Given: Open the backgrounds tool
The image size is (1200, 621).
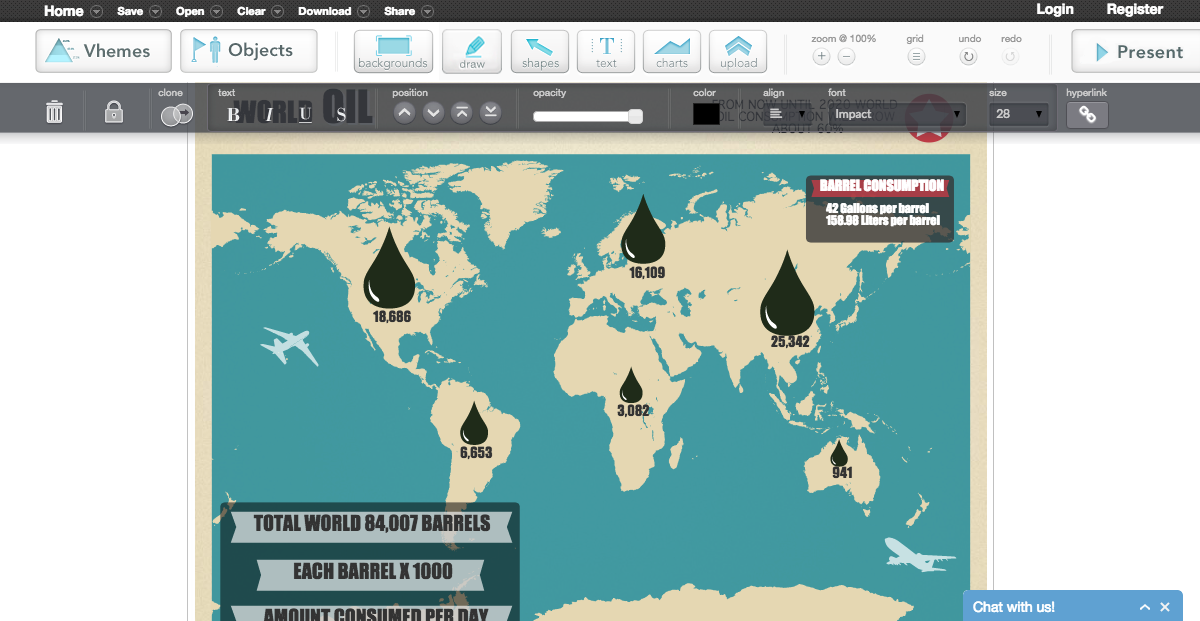Looking at the screenshot, I should [393, 51].
